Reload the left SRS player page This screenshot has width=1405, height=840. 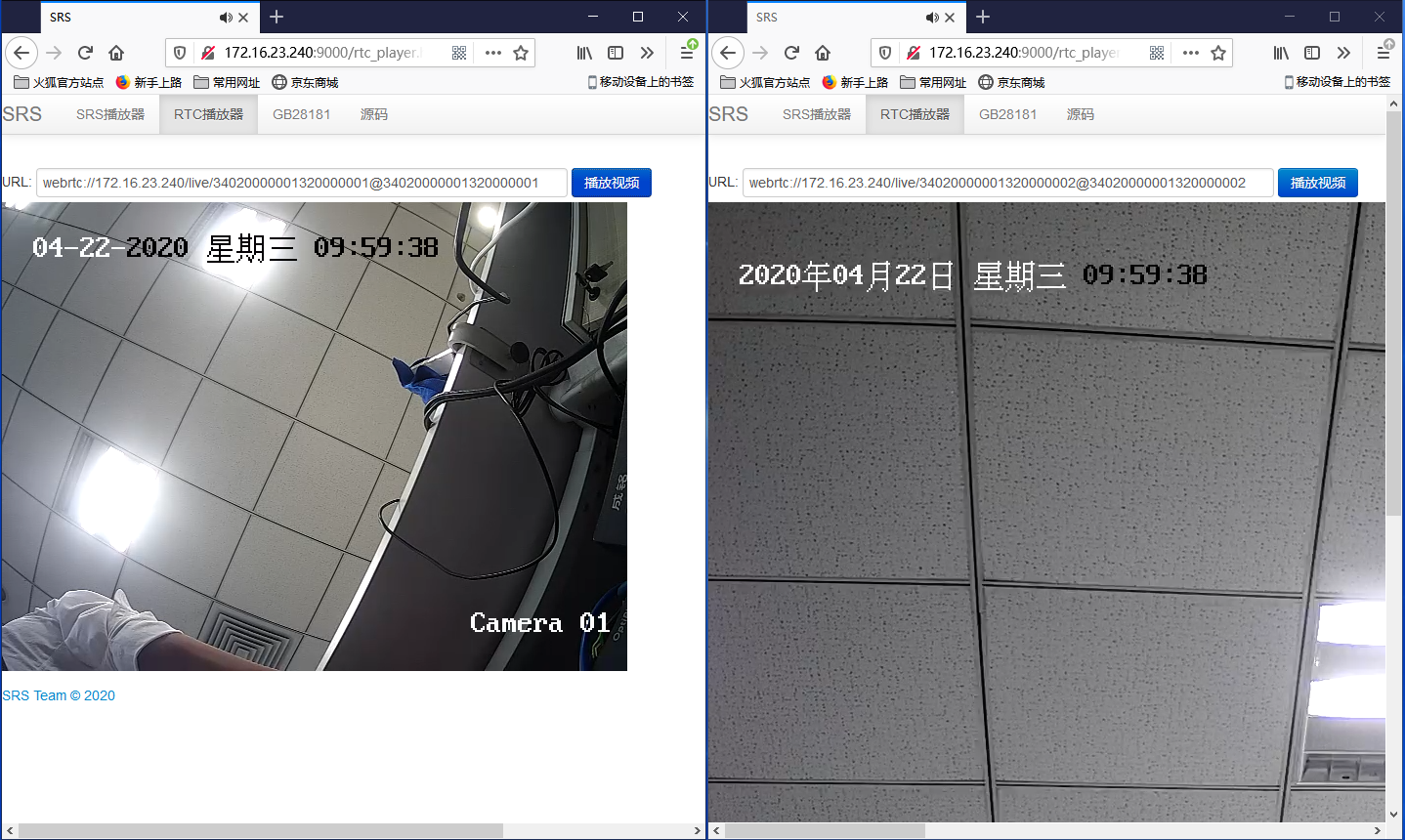tap(86, 53)
